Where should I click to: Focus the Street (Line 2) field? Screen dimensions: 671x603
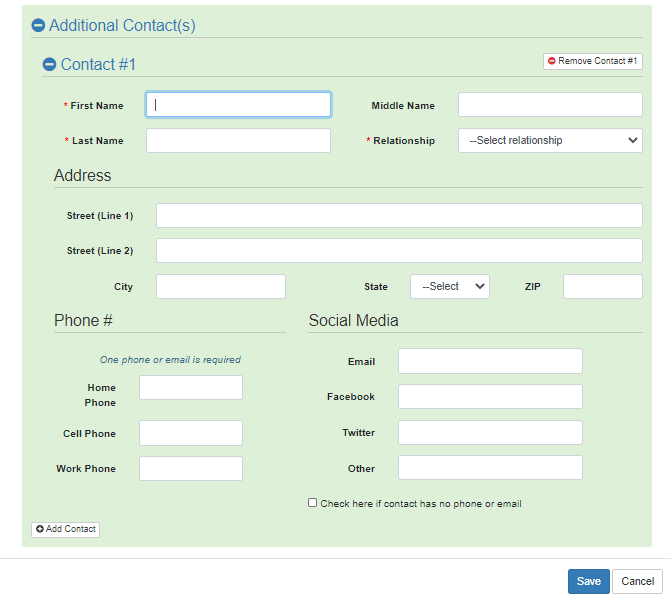(x=399, y=251)
